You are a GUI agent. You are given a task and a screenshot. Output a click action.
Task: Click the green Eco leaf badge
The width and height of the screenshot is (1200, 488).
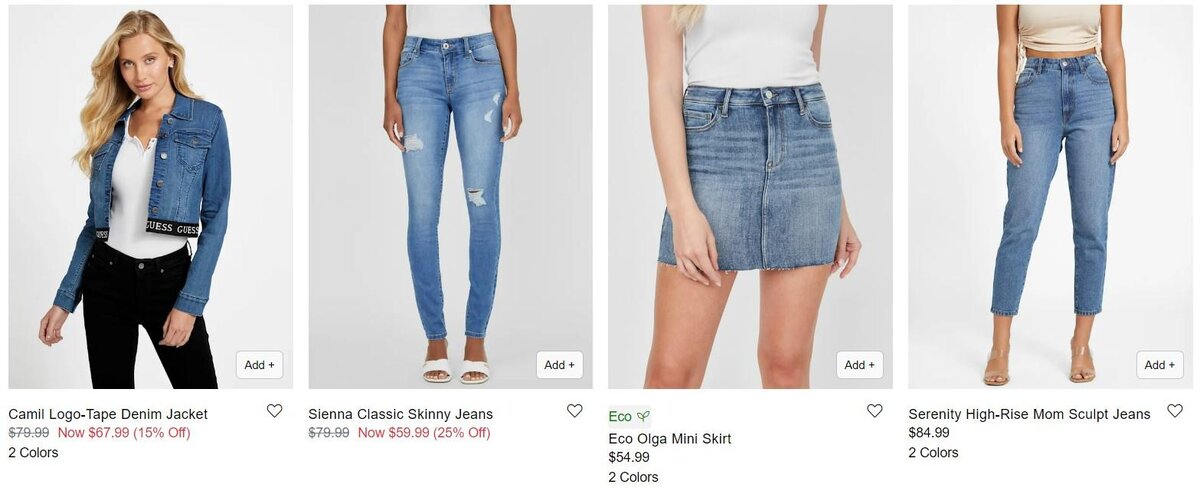(x=629, y=416)
